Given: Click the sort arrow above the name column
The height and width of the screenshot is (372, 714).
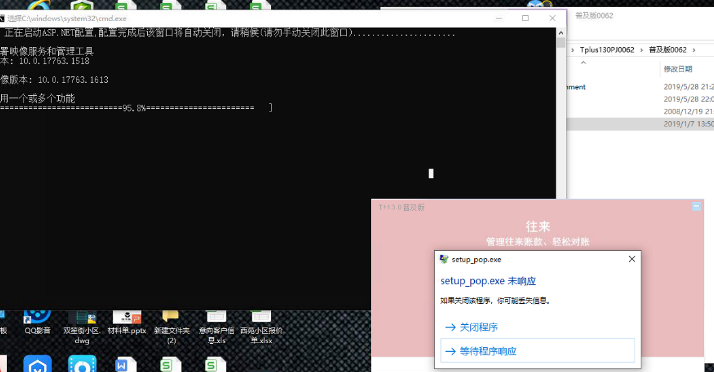Looking at the screenshot, I should click(x=583, y=63).
